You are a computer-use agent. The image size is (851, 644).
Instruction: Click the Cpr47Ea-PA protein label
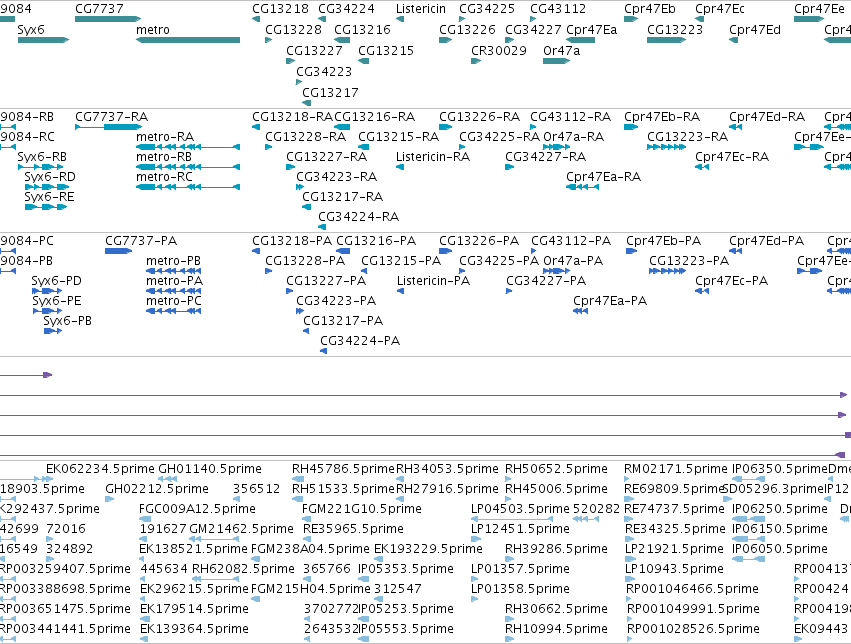pos(609,301)
